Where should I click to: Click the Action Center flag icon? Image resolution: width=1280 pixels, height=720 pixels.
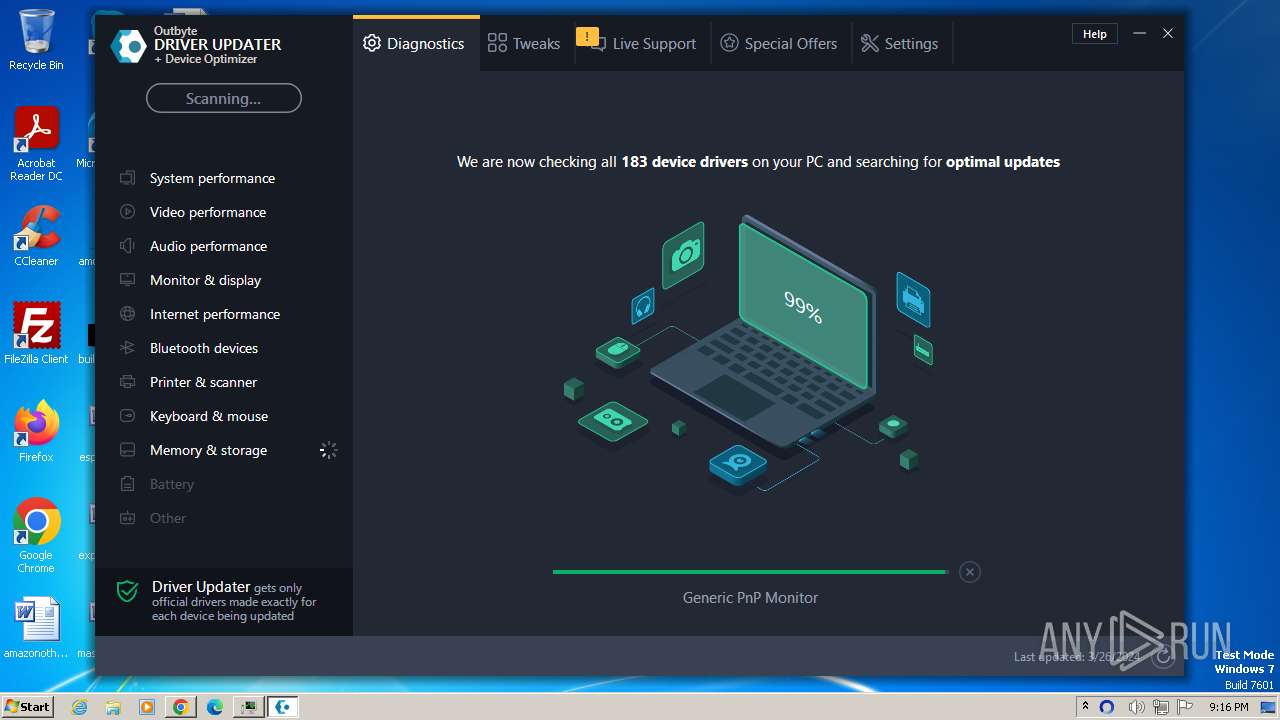click(x=1183, y=707)
